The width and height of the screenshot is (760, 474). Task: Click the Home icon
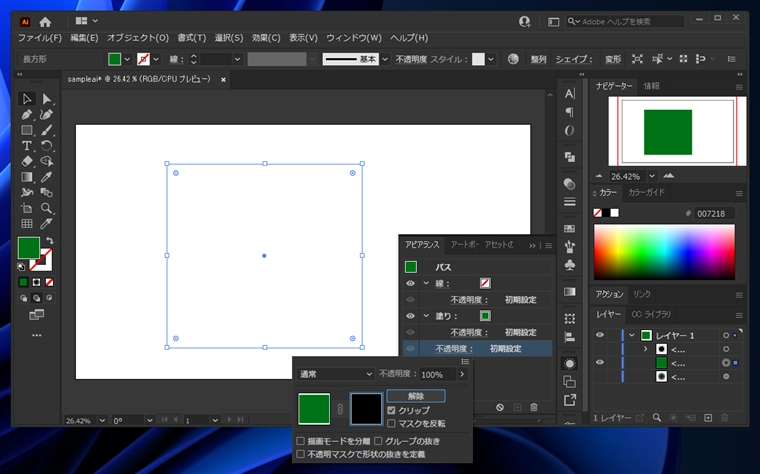(x=45, y=22)
